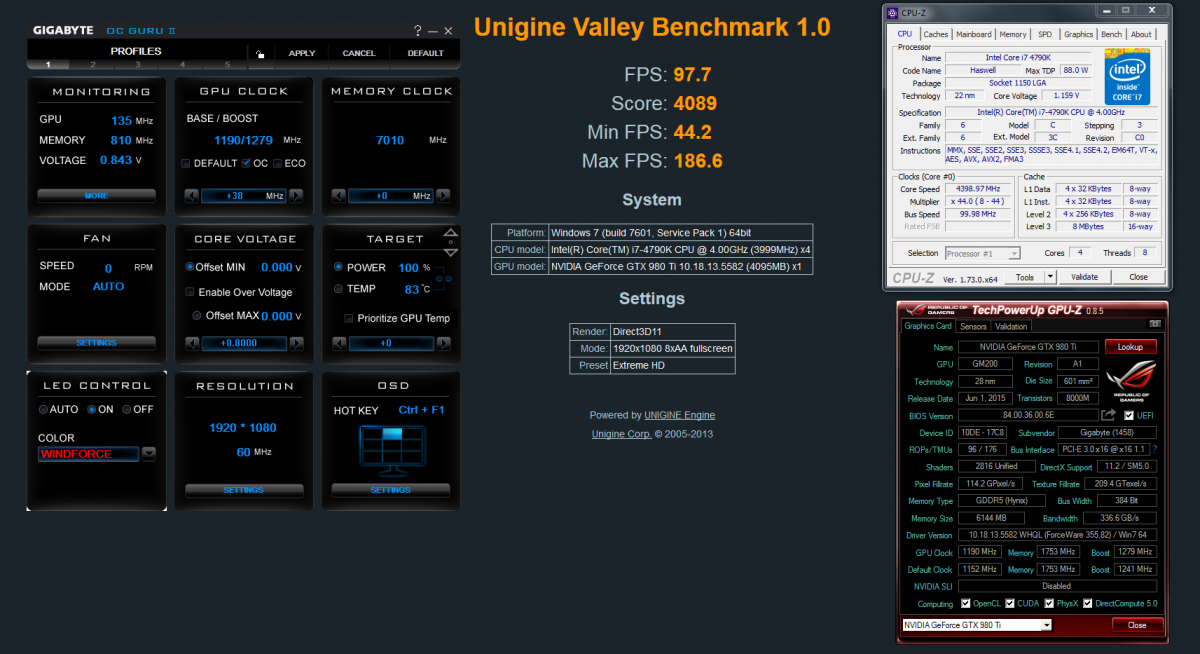Select Offset MIN radio button
The image size is (1200, 654).
(x=190, y=267)
